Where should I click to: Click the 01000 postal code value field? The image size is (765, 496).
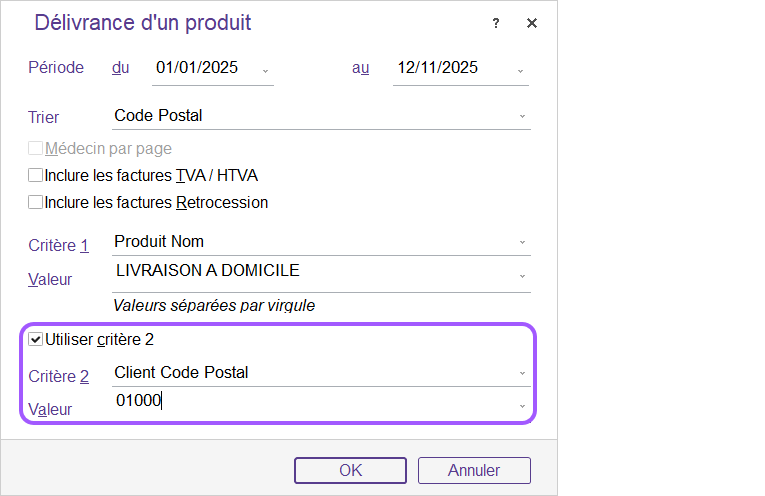(300, 402)
